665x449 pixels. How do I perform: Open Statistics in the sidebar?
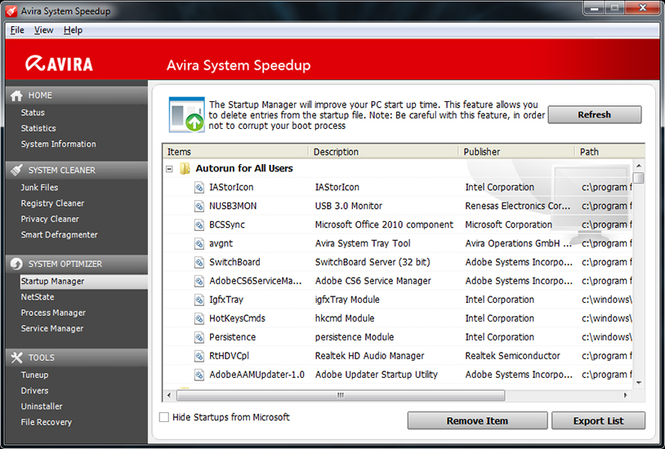pos(38,128)
